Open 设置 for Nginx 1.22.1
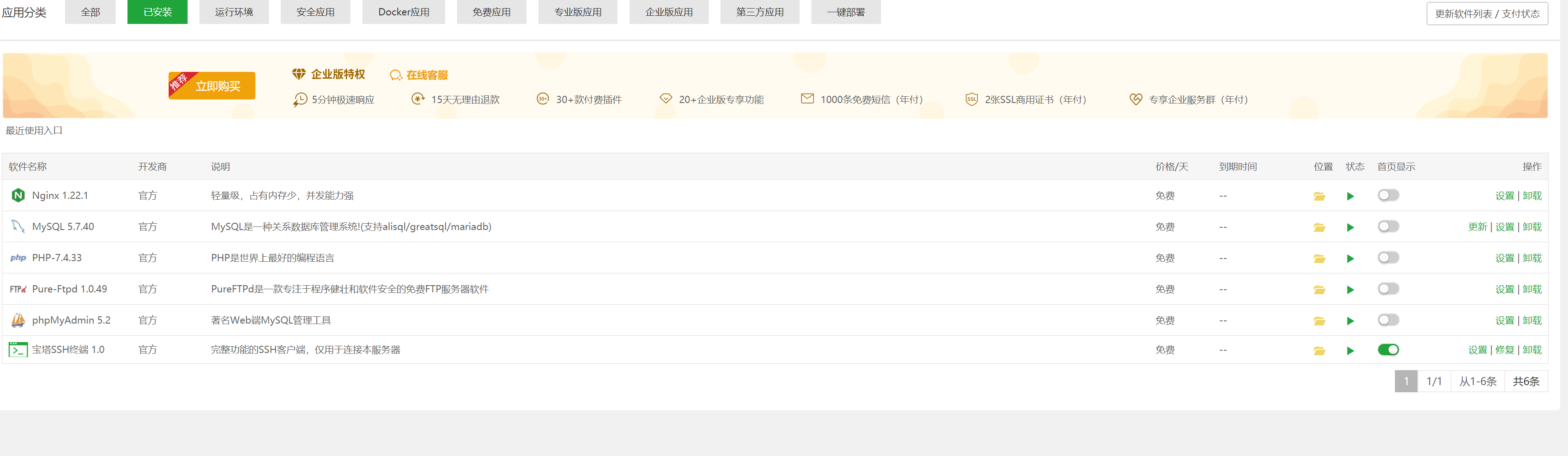 click(1505, 196)
